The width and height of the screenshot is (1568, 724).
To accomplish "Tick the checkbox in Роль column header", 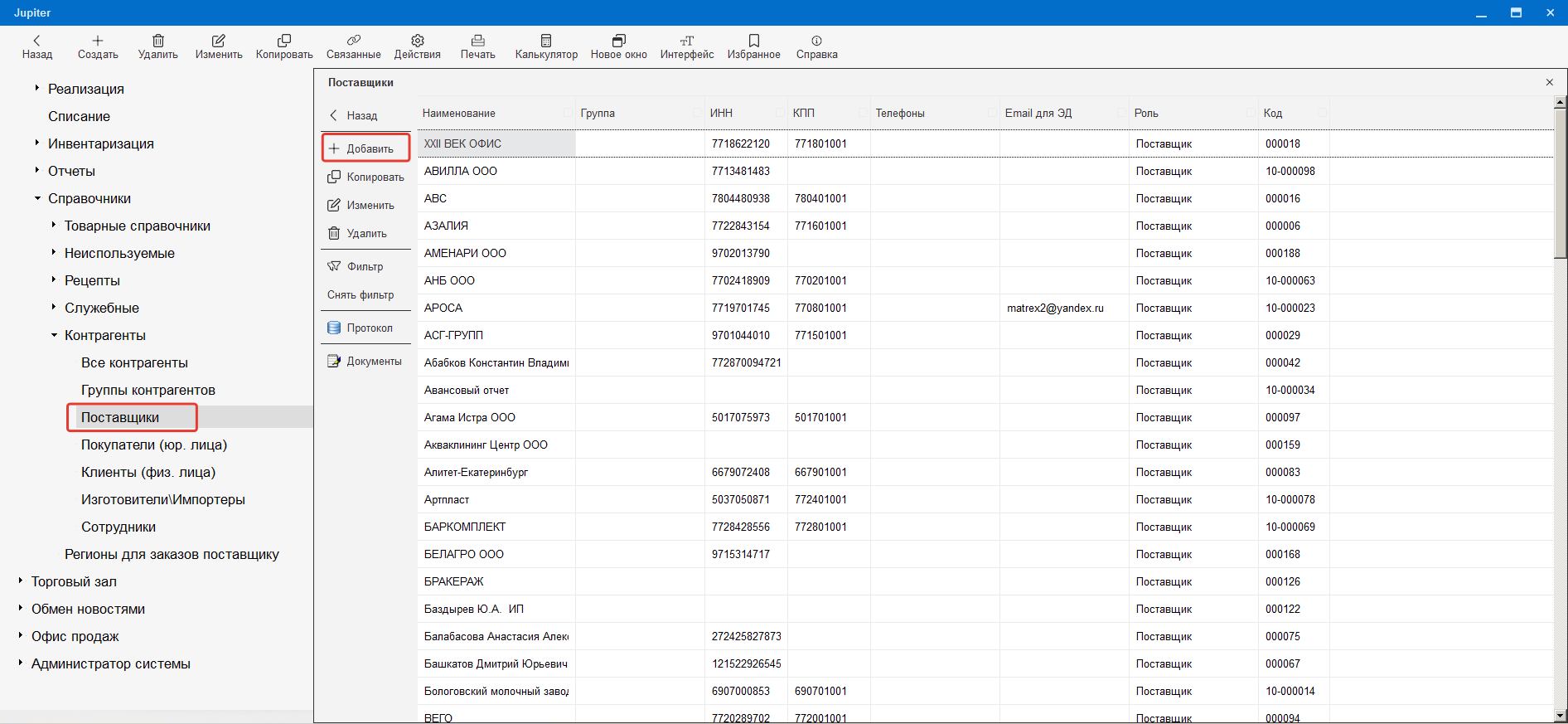I will tap(1251, 113).
